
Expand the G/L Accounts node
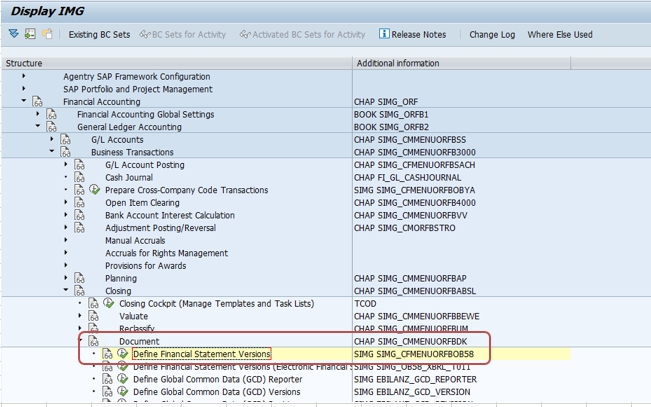[52, 139]
